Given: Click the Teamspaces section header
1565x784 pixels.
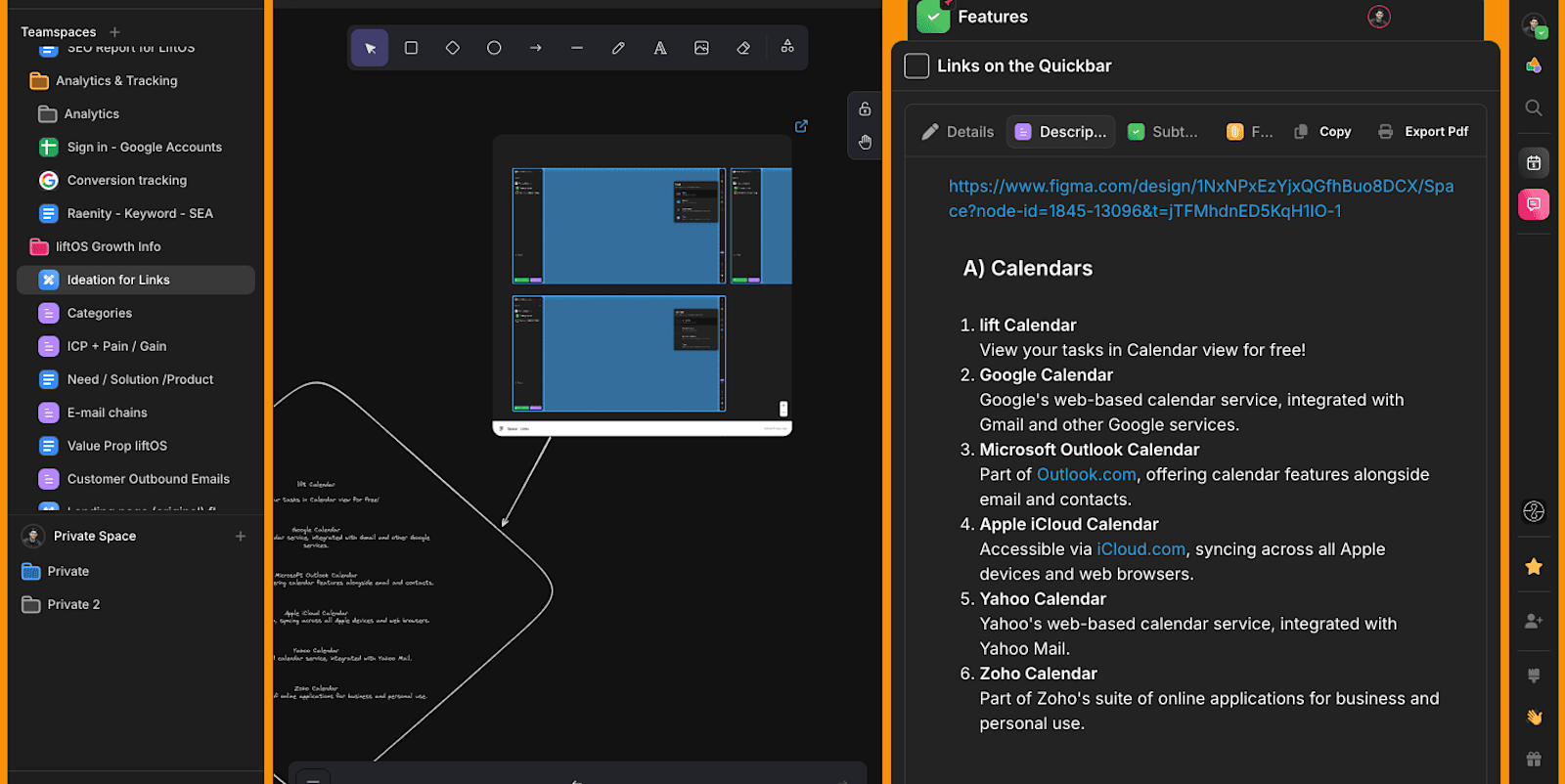Looking at the screenshot, I should pos(59,32).
